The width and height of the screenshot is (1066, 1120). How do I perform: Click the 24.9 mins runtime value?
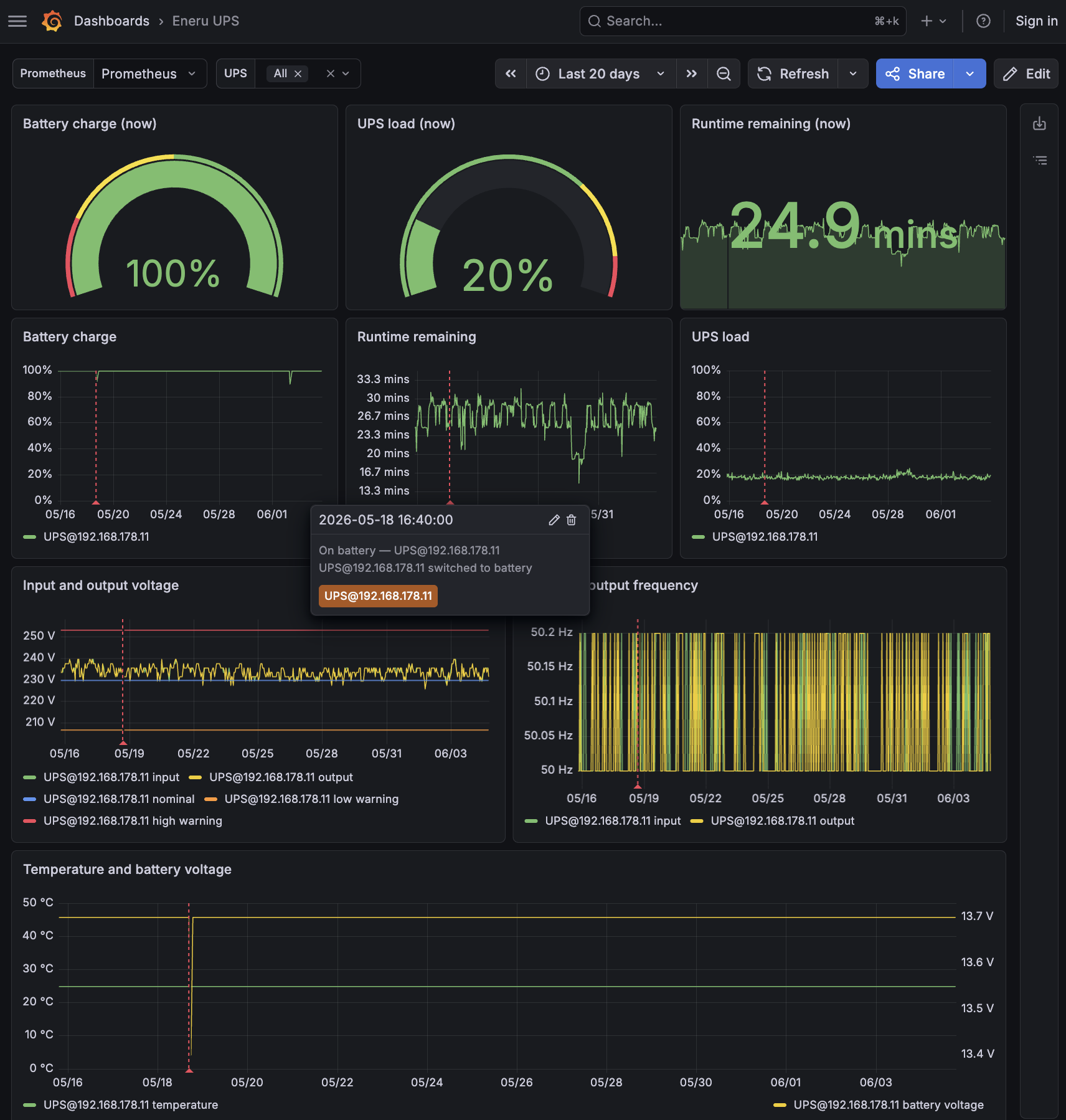pyautogui.click(x=843, y=227)
